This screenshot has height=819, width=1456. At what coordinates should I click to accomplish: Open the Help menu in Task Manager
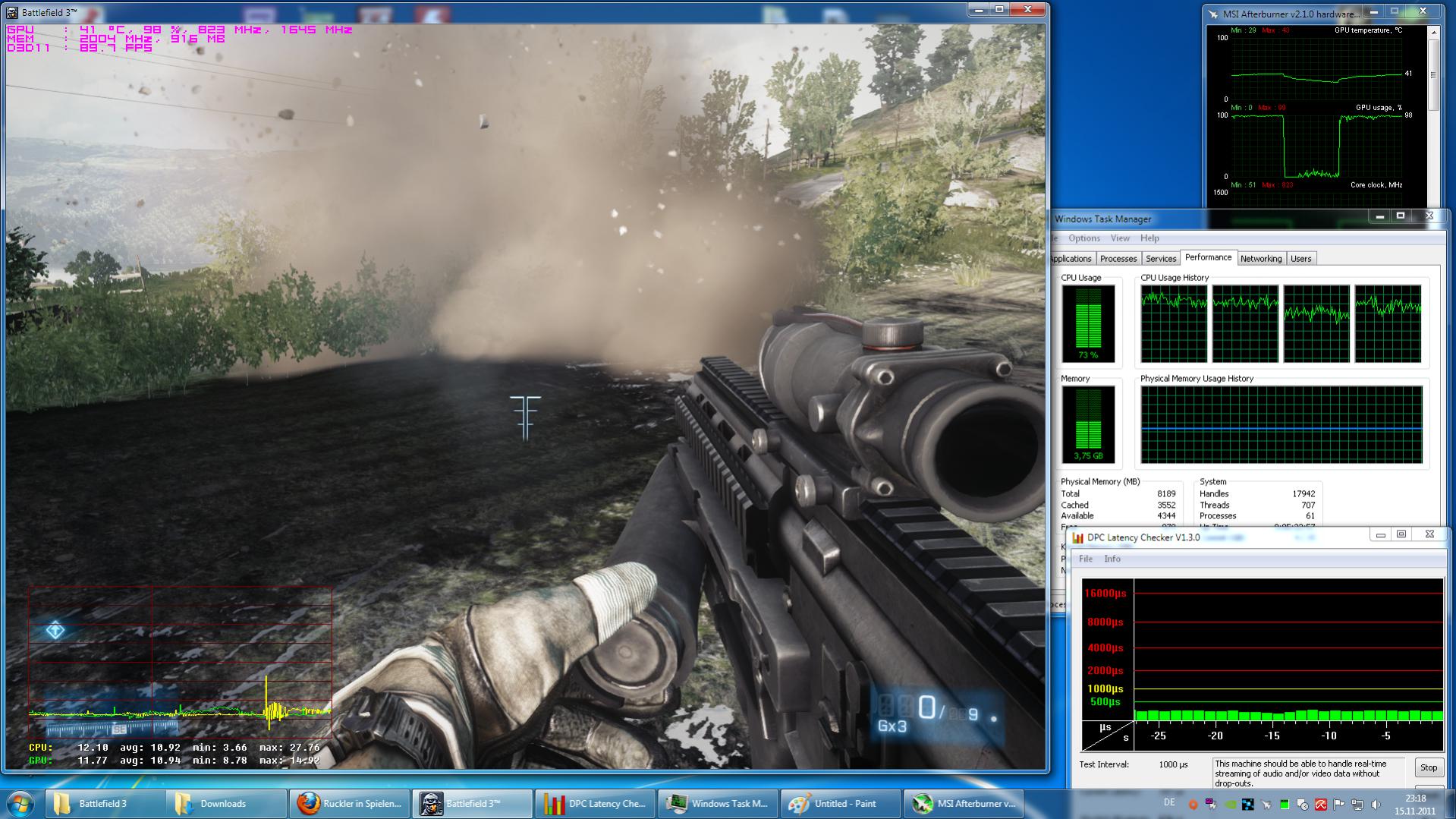1149,238
